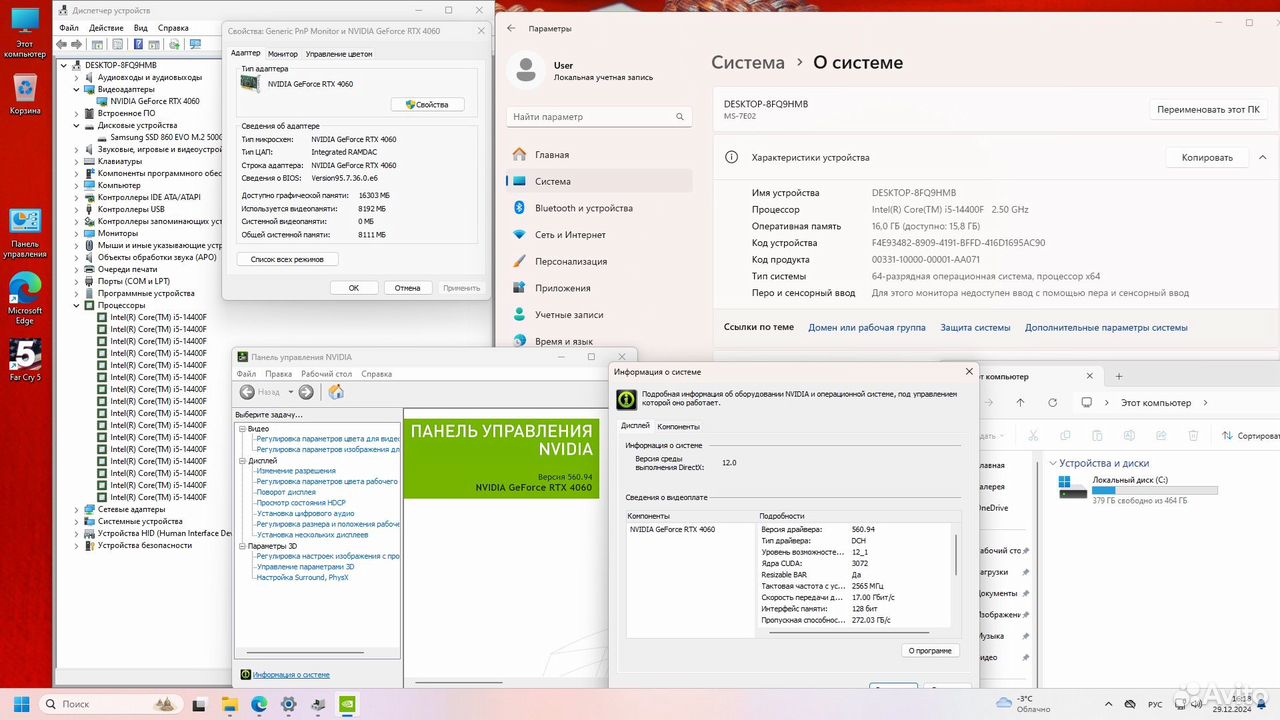Click NVIDIA panel forward arrow icon
This screenshot has height=720, width=1280.
[306, 392]
